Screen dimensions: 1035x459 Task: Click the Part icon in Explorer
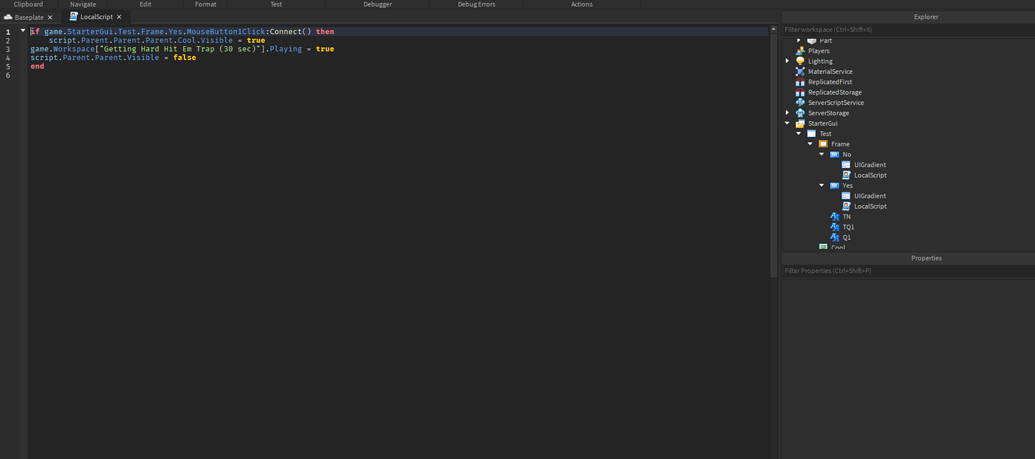[811, 41]
